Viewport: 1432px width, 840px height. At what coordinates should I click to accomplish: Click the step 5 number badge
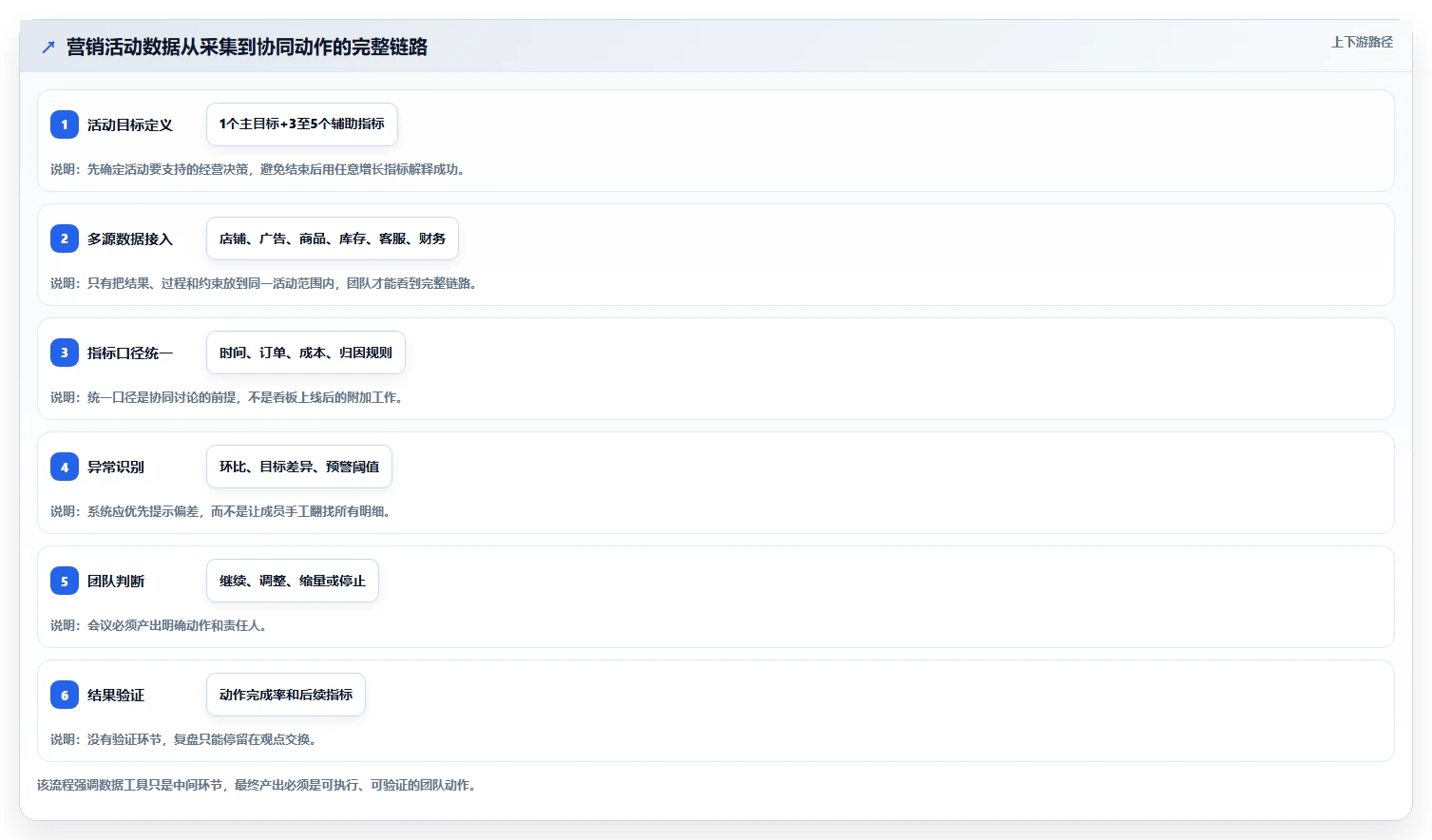point(65,581)
